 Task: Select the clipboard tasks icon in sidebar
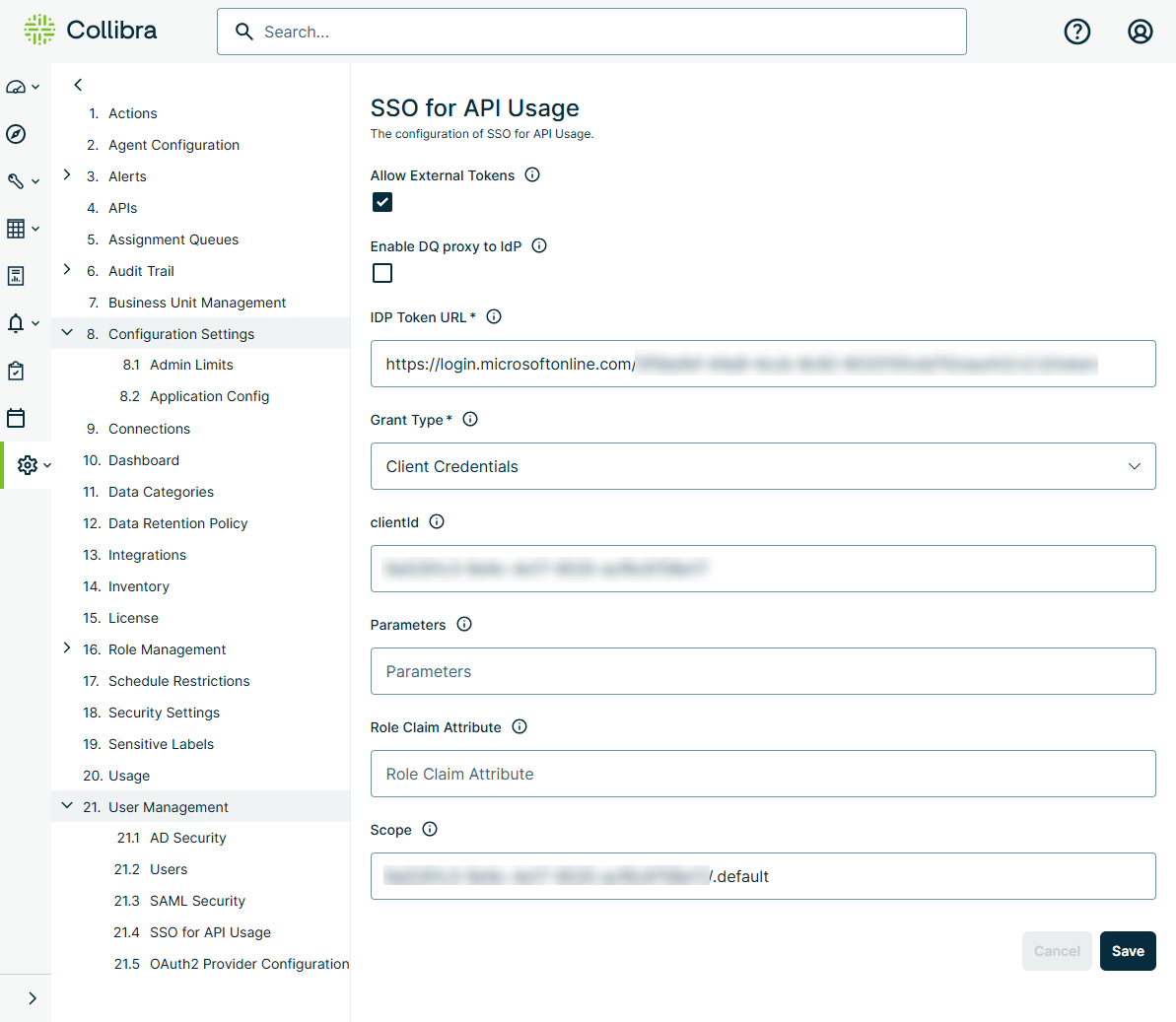tap(16, 371)
